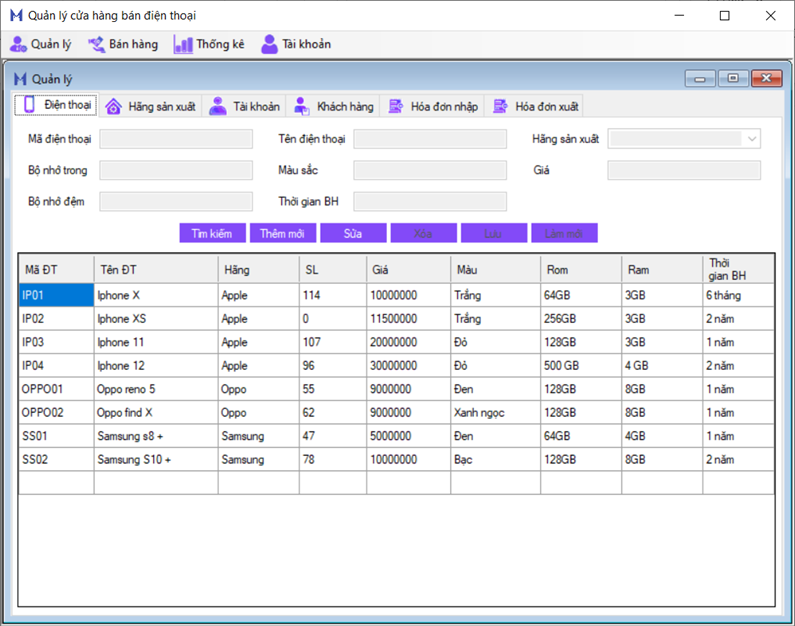795x626 pixels.
Task: Focus the Bộ nhớ đệm field
Action: click(x=176, y=202)
